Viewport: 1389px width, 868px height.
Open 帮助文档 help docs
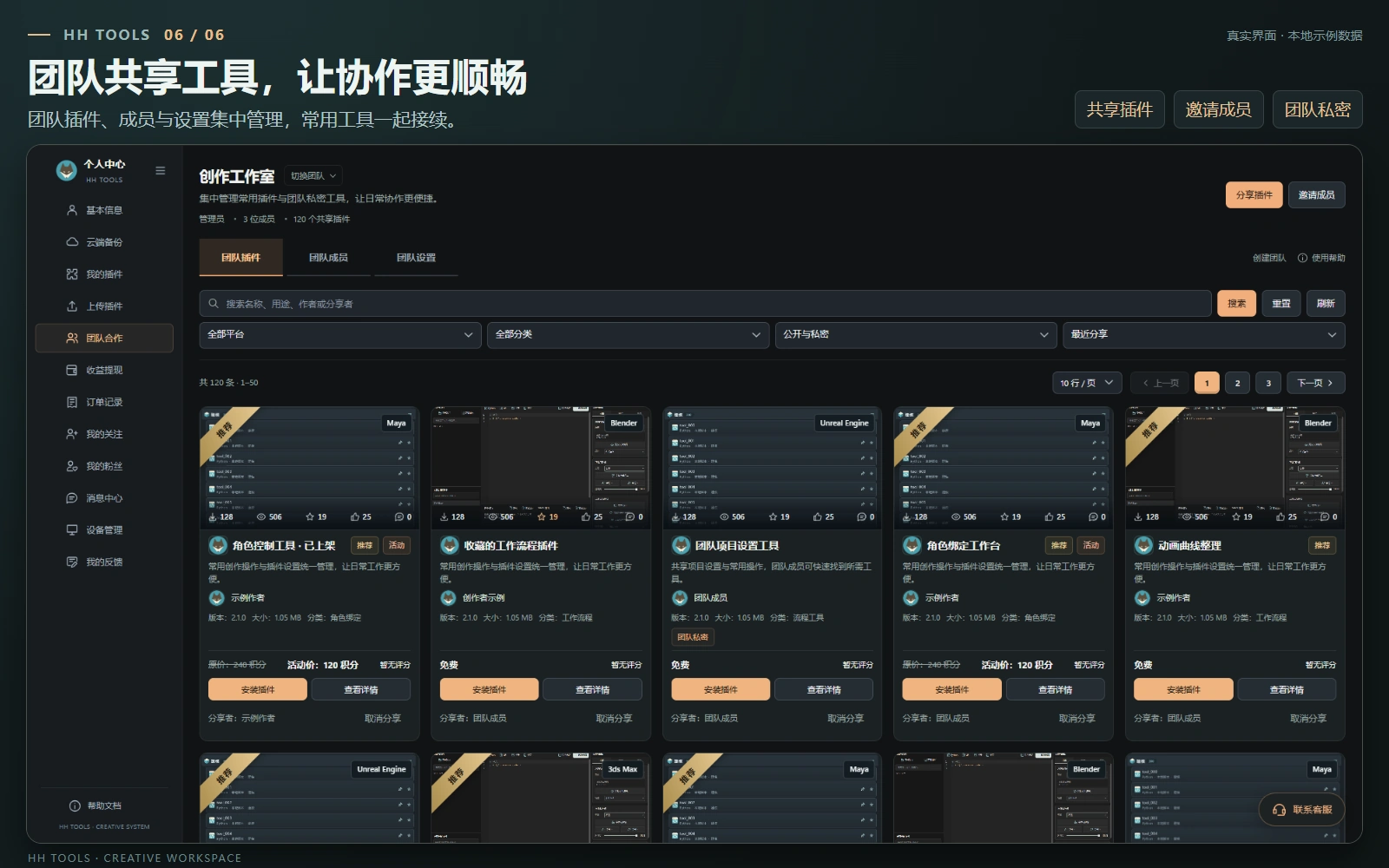95,806
